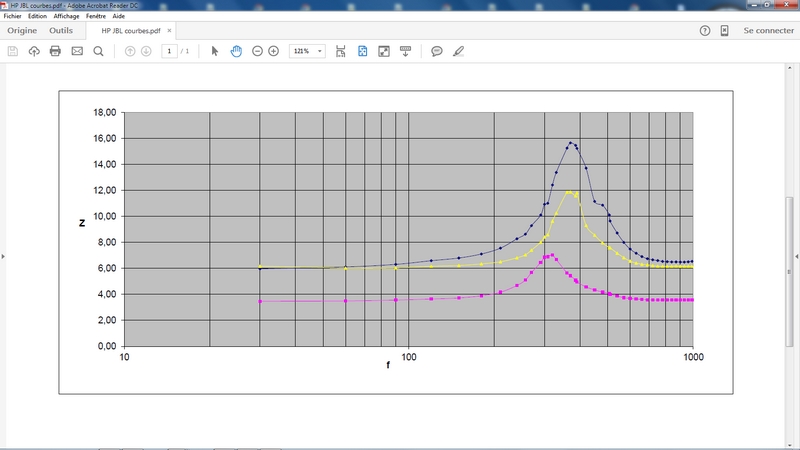Activate the Hand pan tool
The width and height of the screenshot is (800, 450).
(x=236, y=51)
